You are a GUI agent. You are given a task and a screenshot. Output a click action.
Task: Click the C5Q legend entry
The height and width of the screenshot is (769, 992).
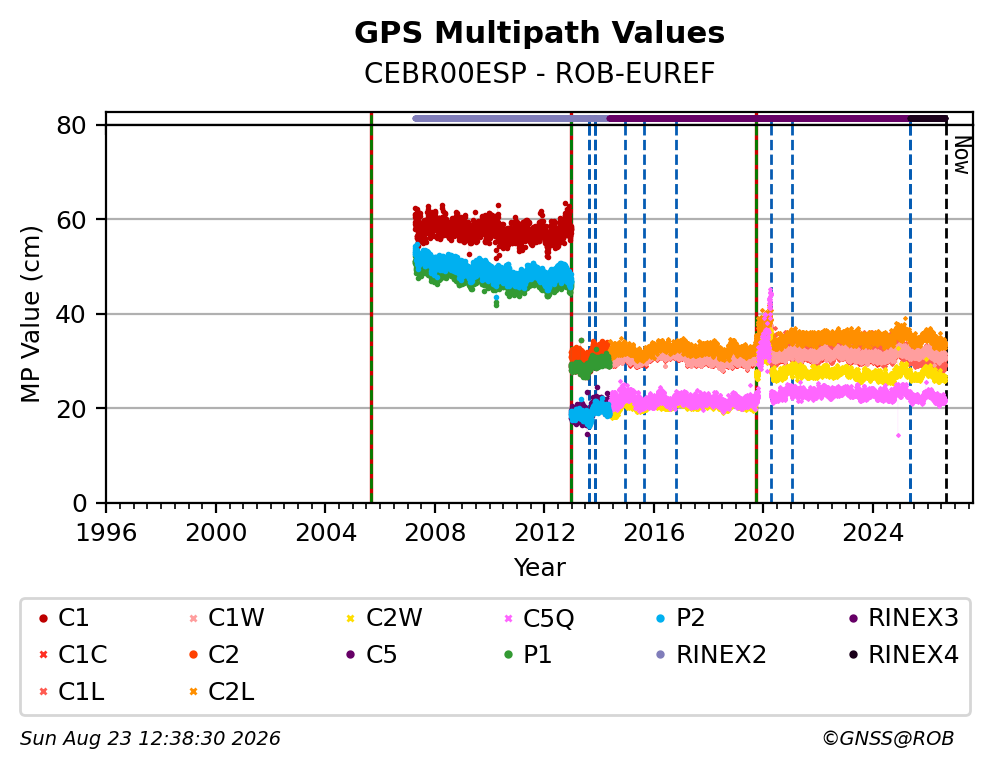pyautogui.click(x=538, y=618)
